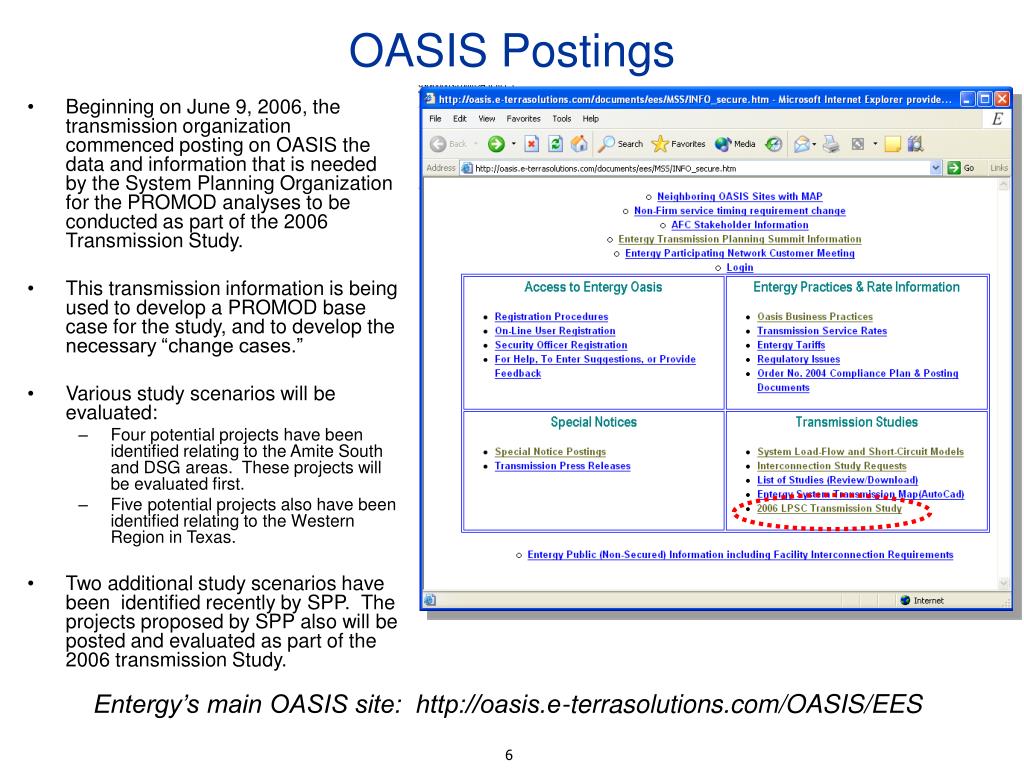Open the Edit menu

point(460,119)
